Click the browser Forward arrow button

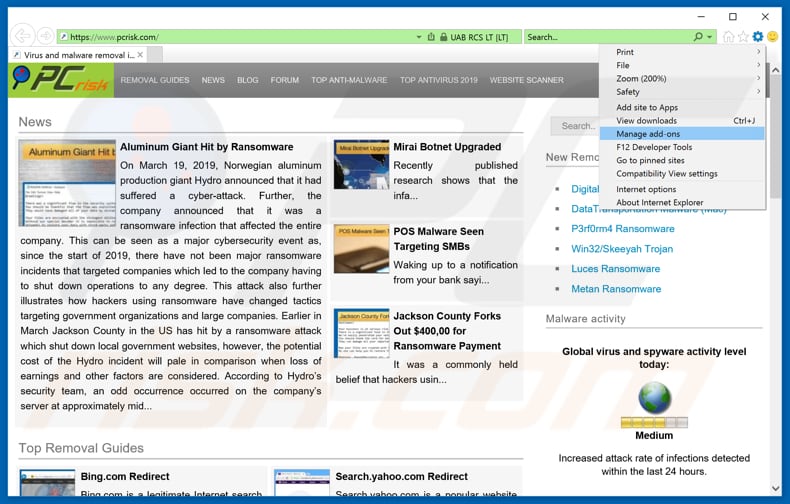tap(45, 36)
